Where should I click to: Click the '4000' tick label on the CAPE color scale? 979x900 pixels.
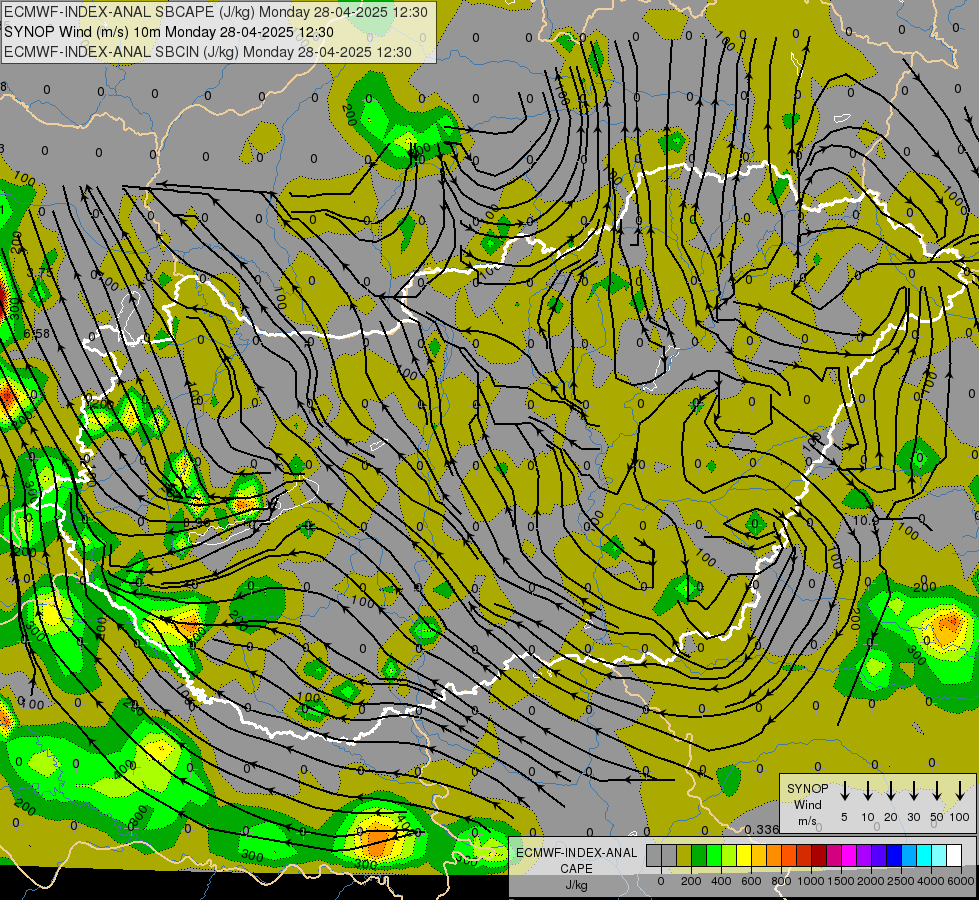click(x=931, y=881)
